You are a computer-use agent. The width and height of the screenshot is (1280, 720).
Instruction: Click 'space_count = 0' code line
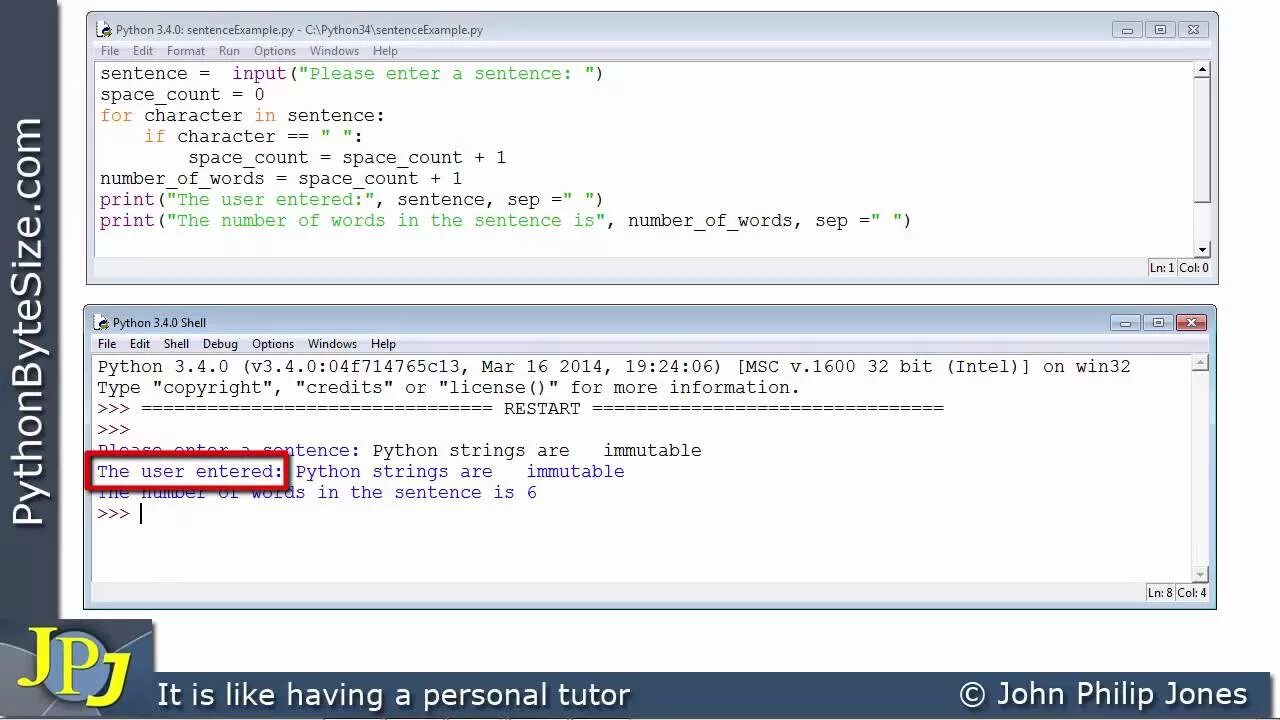182,94
